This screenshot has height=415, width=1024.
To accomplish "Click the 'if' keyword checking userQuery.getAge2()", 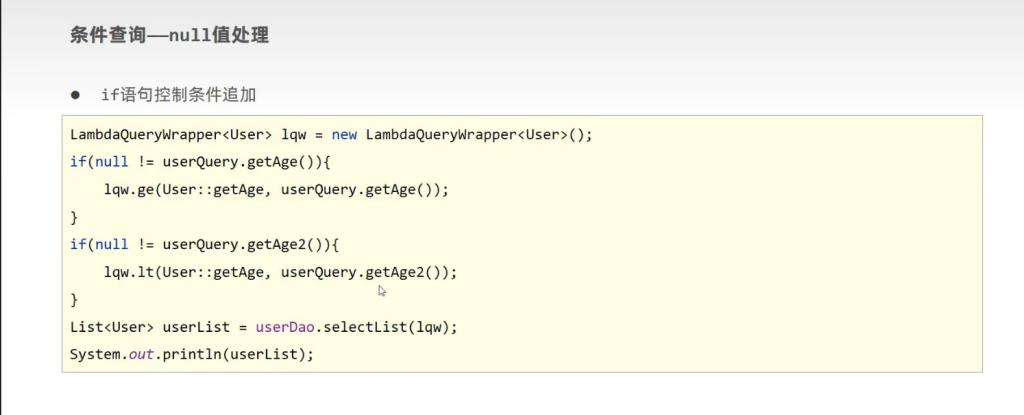I will 77,244.
